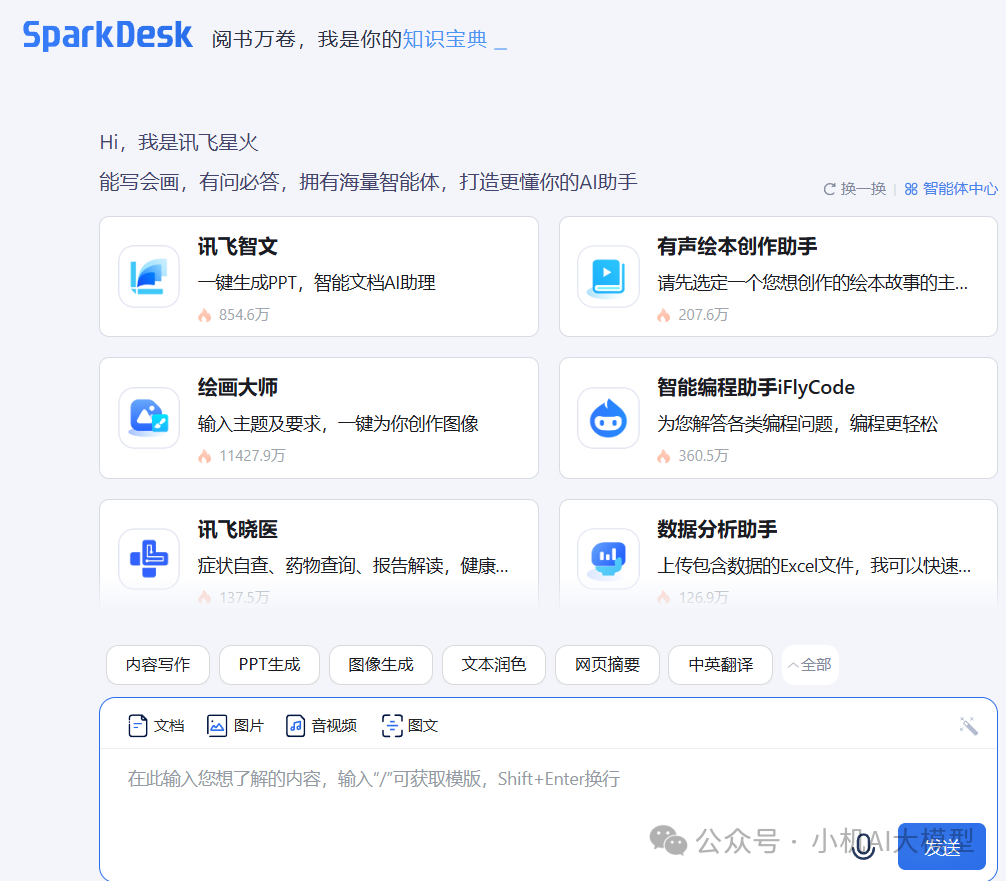Click the 换一换 text label
This screenshot has height=881, width=1006.
click(x=863, y=189)
